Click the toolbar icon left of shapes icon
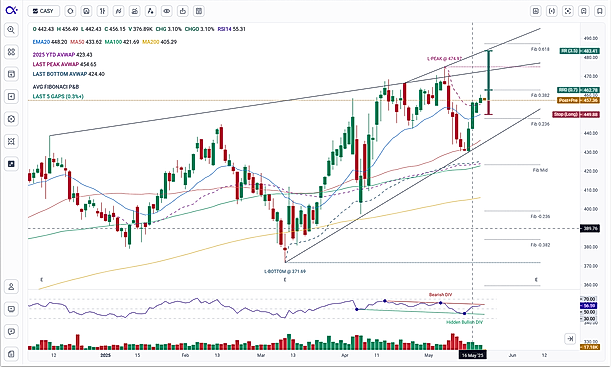Viewport: 611px width, 368px height. 134,11
